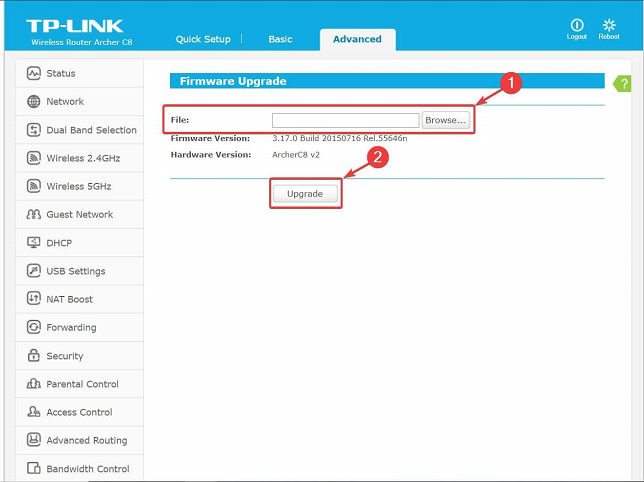Open NAT Boost menu label
Screen dimensions: 644x482
[x=69, y=299]
